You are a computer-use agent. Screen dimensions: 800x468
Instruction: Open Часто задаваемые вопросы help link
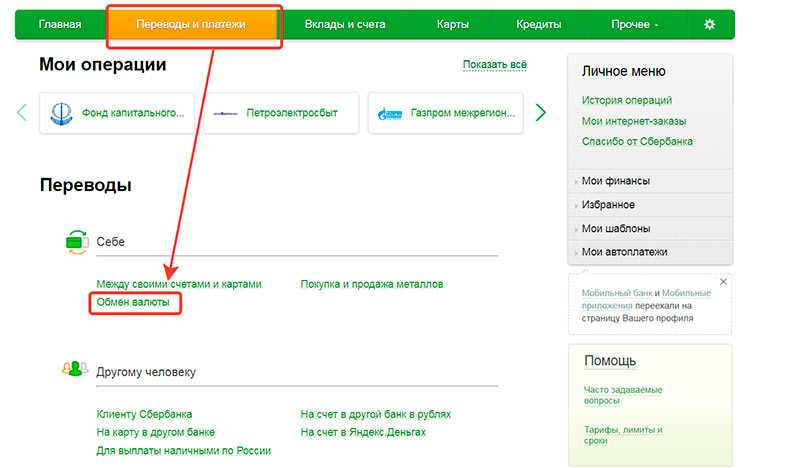coord(622,395)
